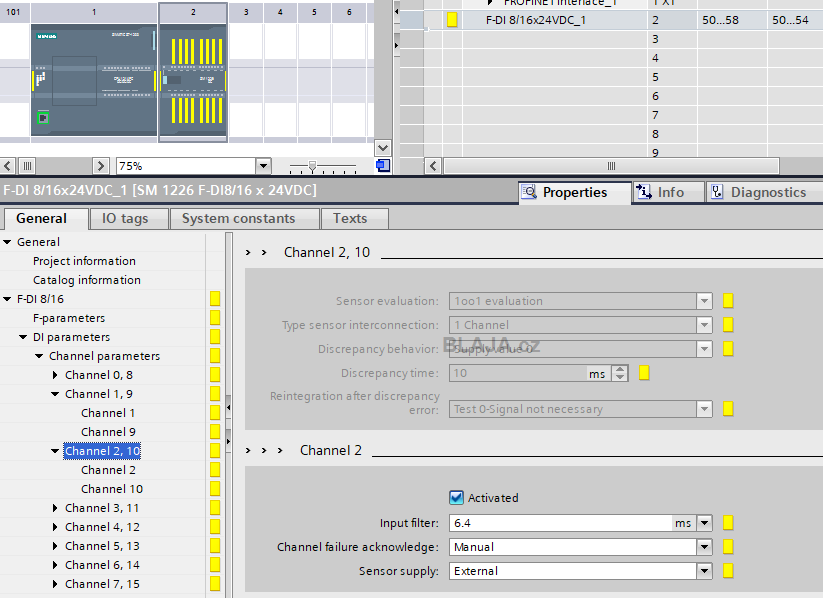Select the highlighted Channel 2, 10 tree item
Viewport: 823px width, 598px height.
pyautogui.click(x=102, y=451)
